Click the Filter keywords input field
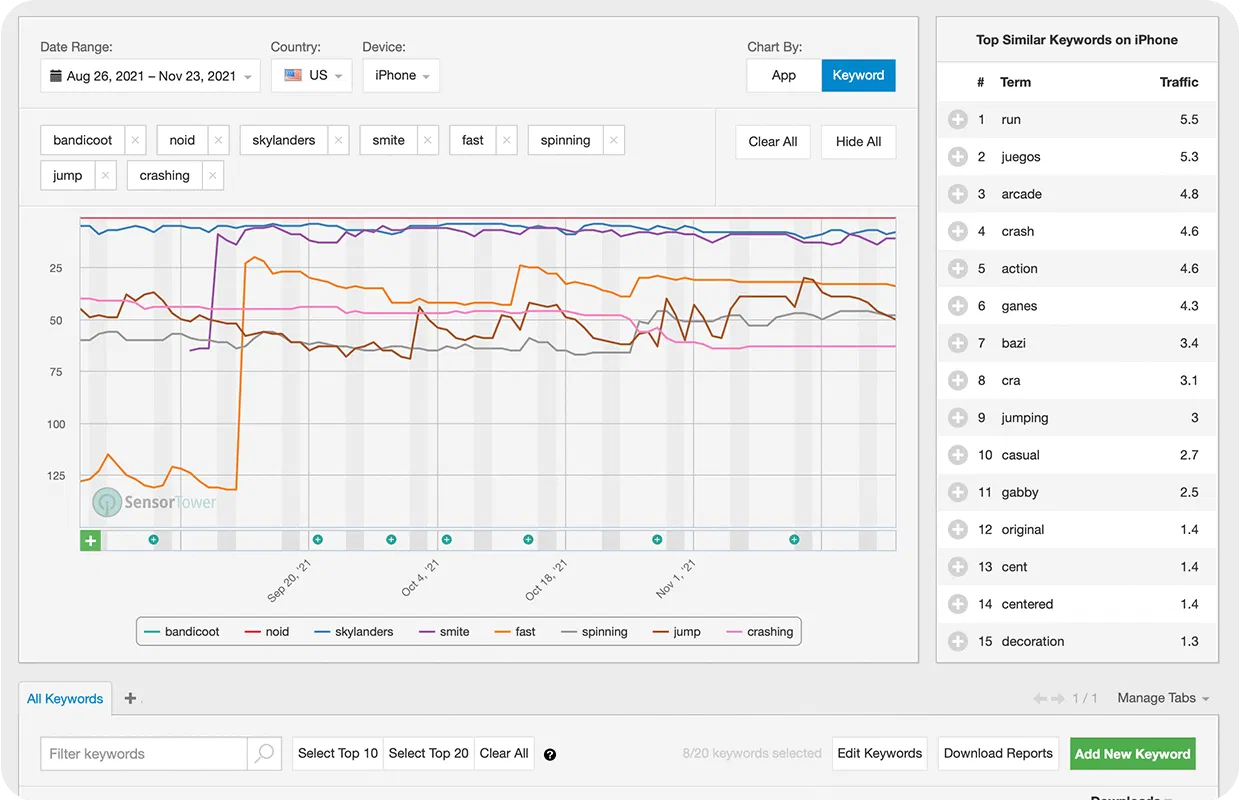Image resolution: width=1240 pixels, height=800 pixels. pyautogui.click(x=144, y=754)
